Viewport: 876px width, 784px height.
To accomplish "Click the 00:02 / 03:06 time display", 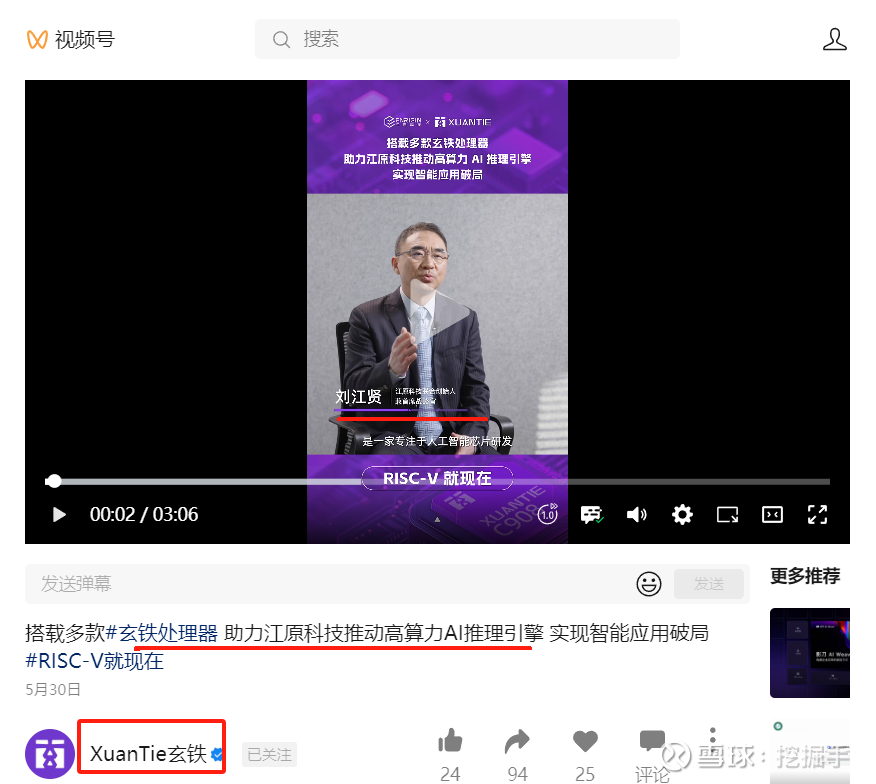I will 144,514.
